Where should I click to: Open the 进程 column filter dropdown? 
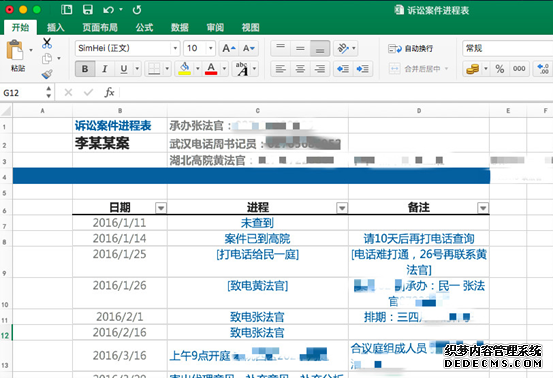(342, 208)
